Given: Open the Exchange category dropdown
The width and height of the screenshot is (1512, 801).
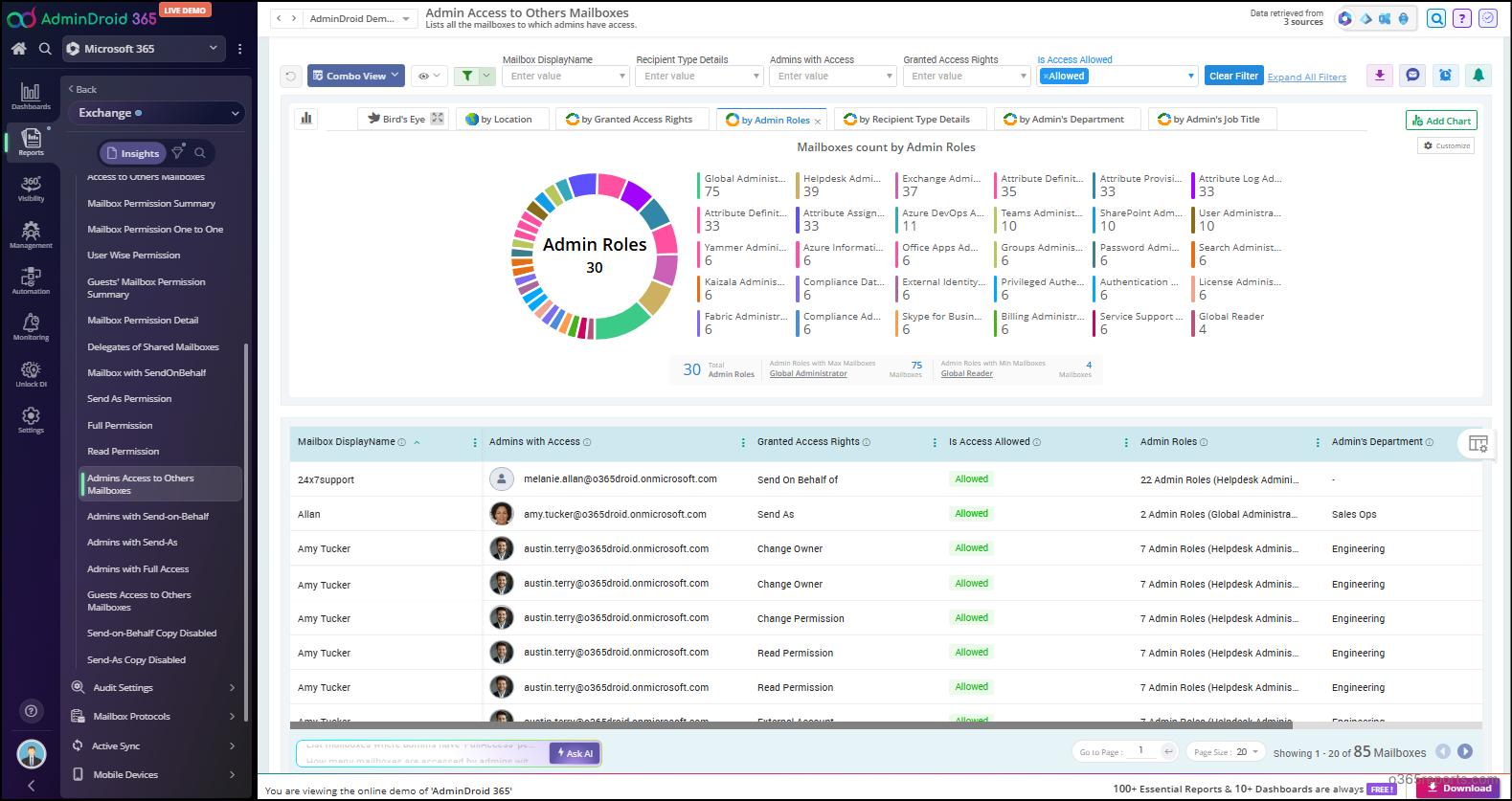Looking at the screenshot, I should 157,113.
